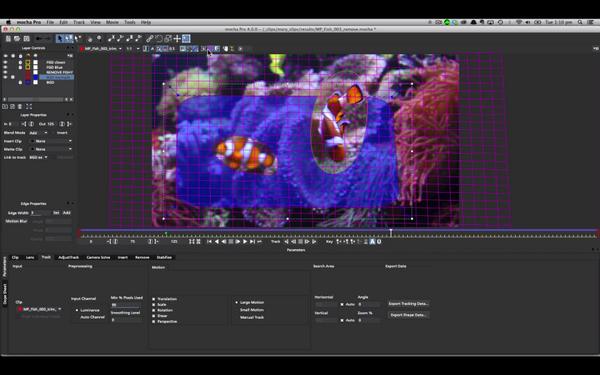Click the Edge Width Set button
Screen dimensions: 600x375
pos(56,213)
